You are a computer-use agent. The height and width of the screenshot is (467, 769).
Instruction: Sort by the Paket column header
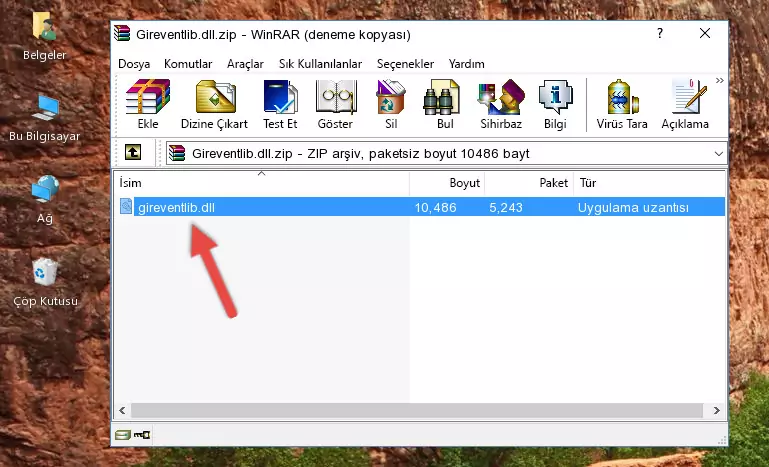click(529, 183)
